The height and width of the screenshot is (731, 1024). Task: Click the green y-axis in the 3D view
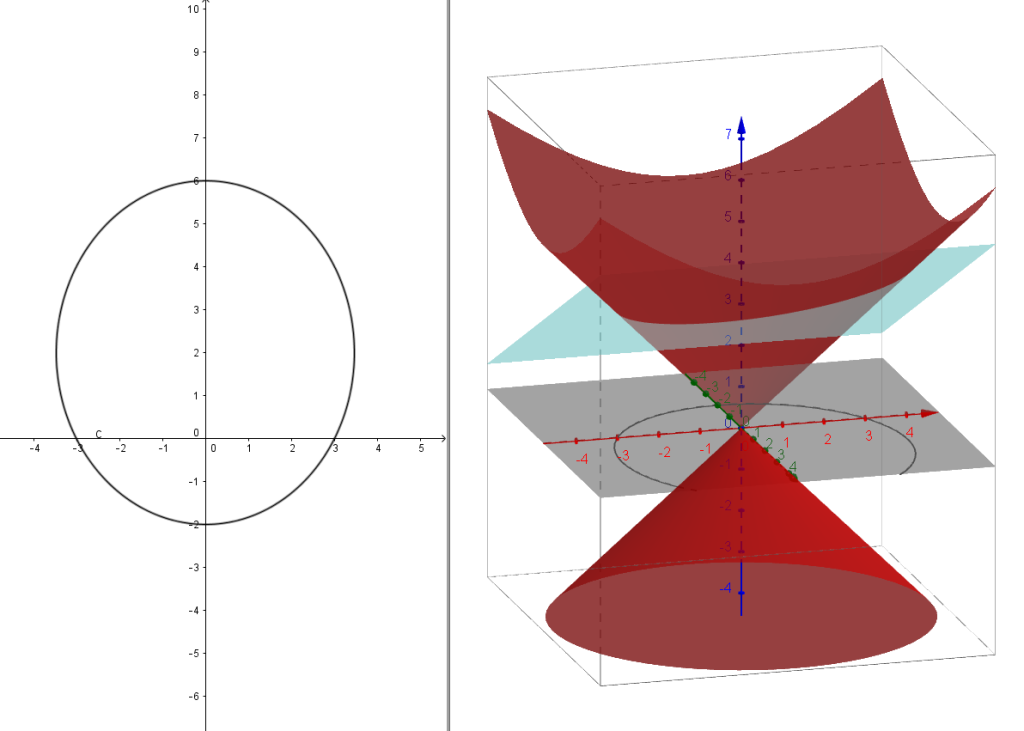coord(712,400)
